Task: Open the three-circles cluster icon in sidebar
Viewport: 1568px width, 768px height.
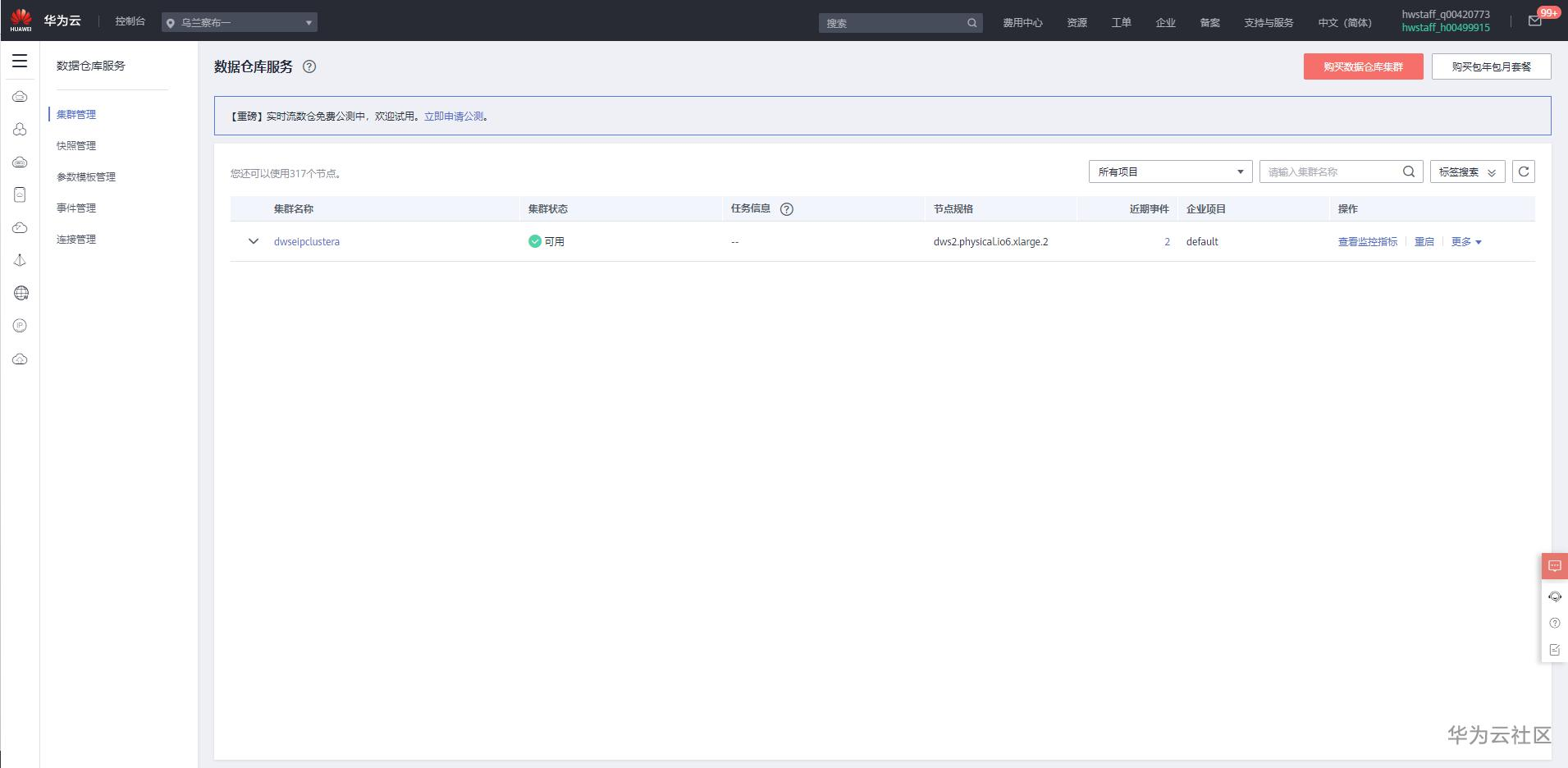Action: point(21,130)
